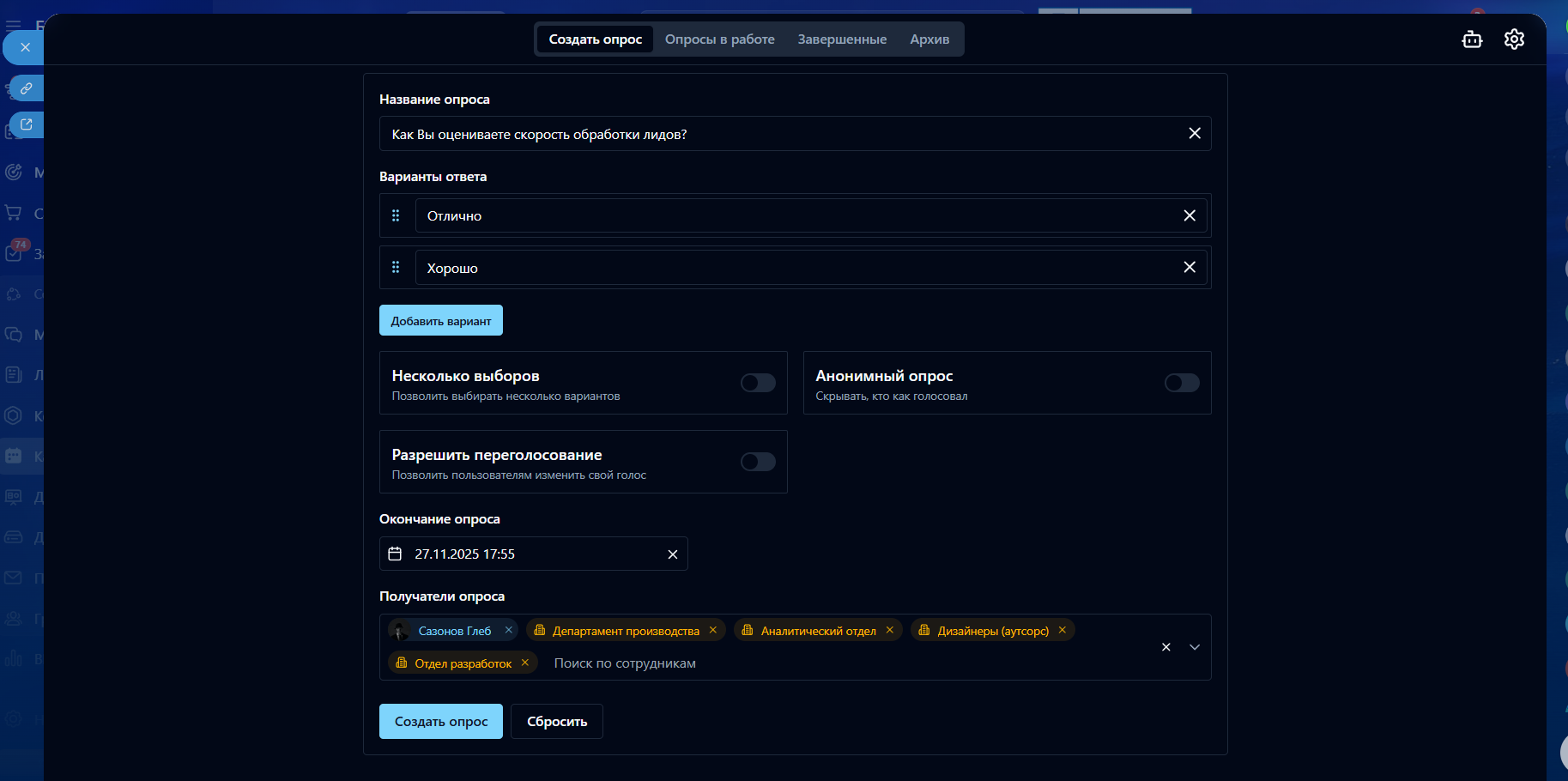Remove 'Аналитический отдел' from recipients
The width and height of the screenshot is (1568, 781).
(x=890, y=630)
